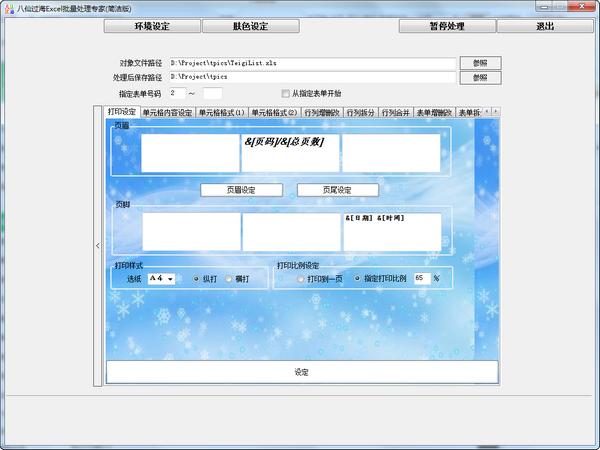Select the 打印设定 tab
Image resolution: width=600 pixels, height=450 pixels.
click(122, 112)
